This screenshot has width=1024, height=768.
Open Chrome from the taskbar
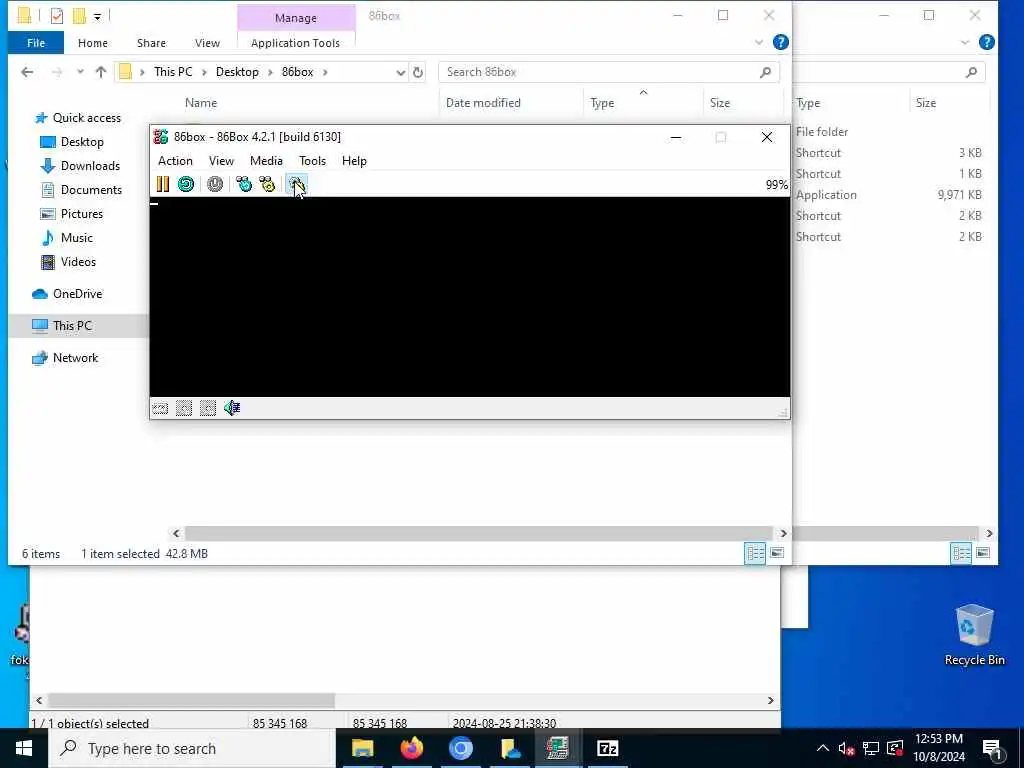tap(460, 748)
